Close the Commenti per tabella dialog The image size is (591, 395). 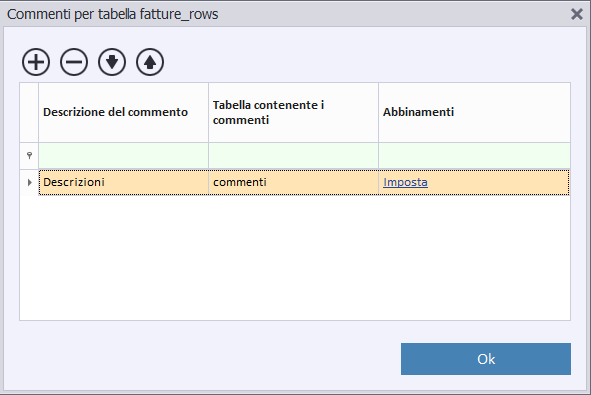577,14
